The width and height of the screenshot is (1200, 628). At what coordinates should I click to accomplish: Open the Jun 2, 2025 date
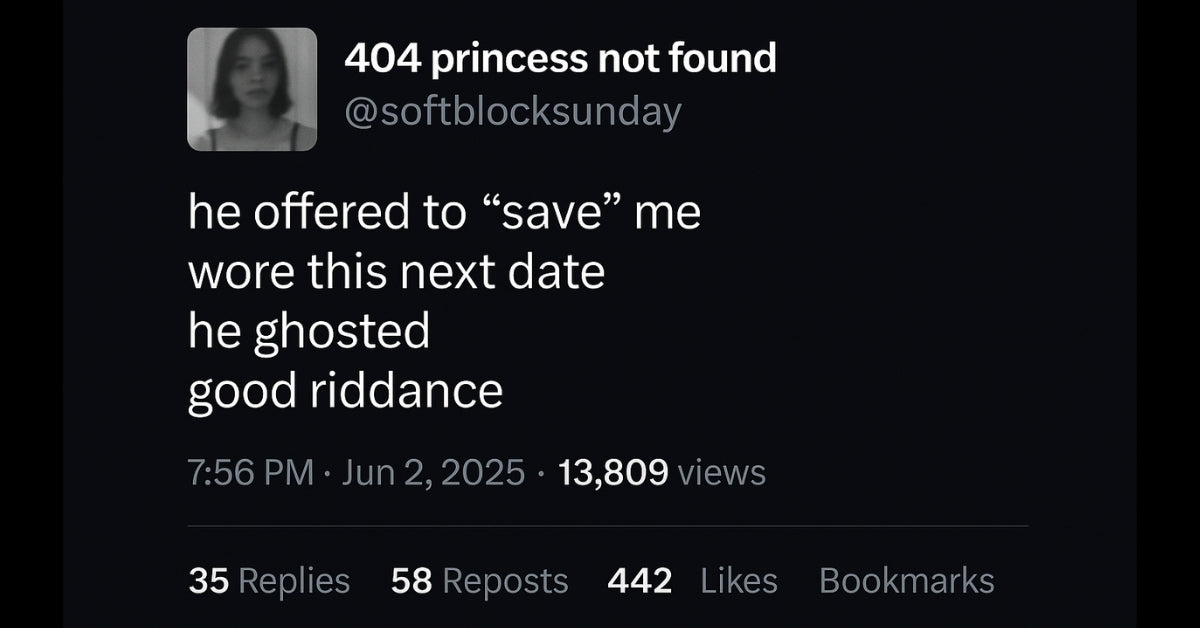[434, 472]
